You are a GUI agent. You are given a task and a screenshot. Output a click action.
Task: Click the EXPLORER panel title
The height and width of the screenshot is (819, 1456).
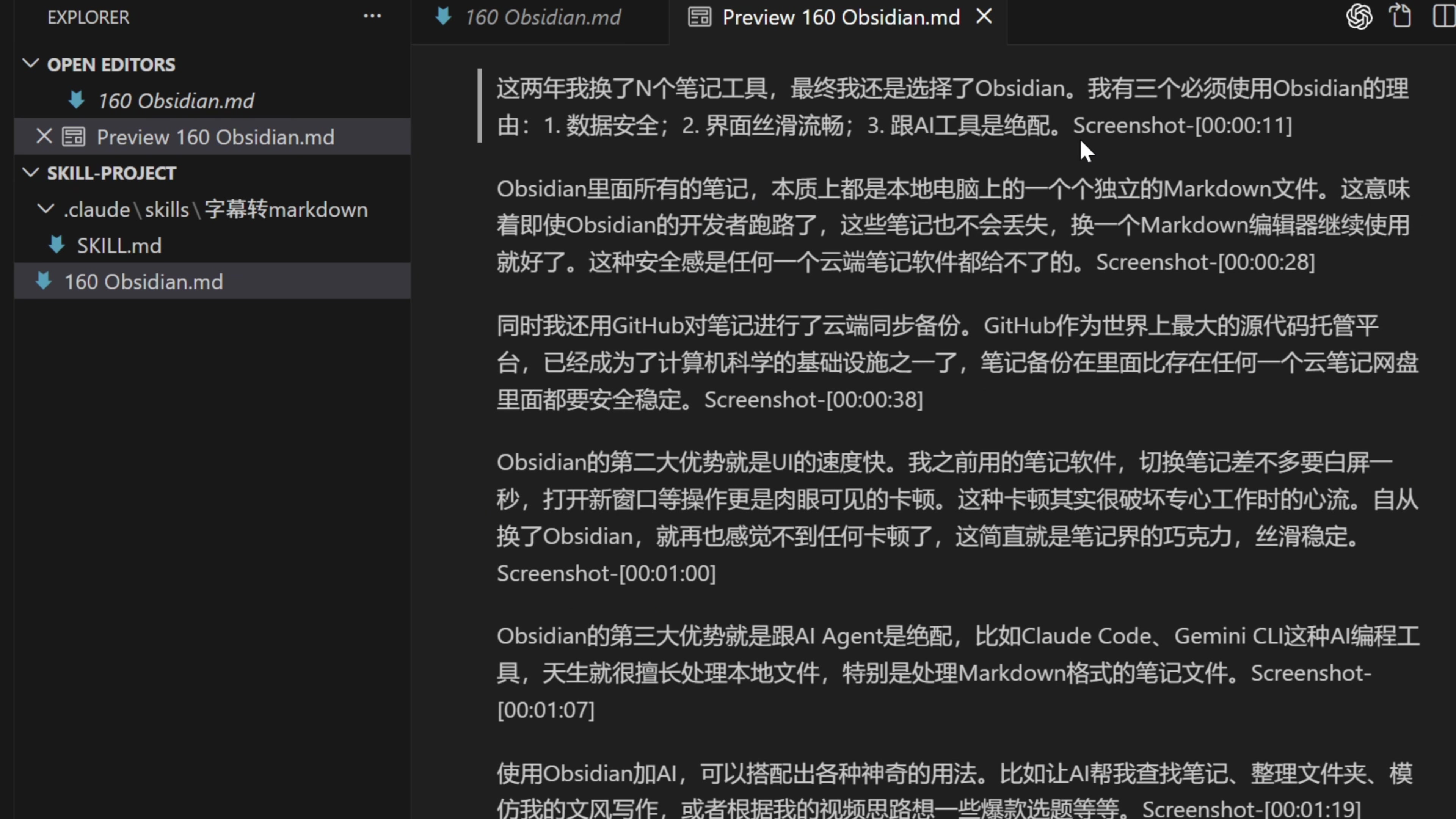coord(88,17)
